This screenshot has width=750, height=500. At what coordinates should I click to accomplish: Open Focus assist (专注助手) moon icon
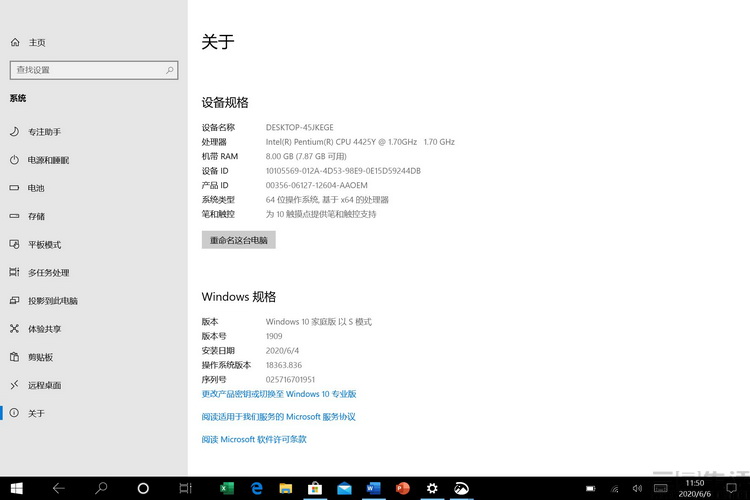pyautogui.click(x=14, y=132)
